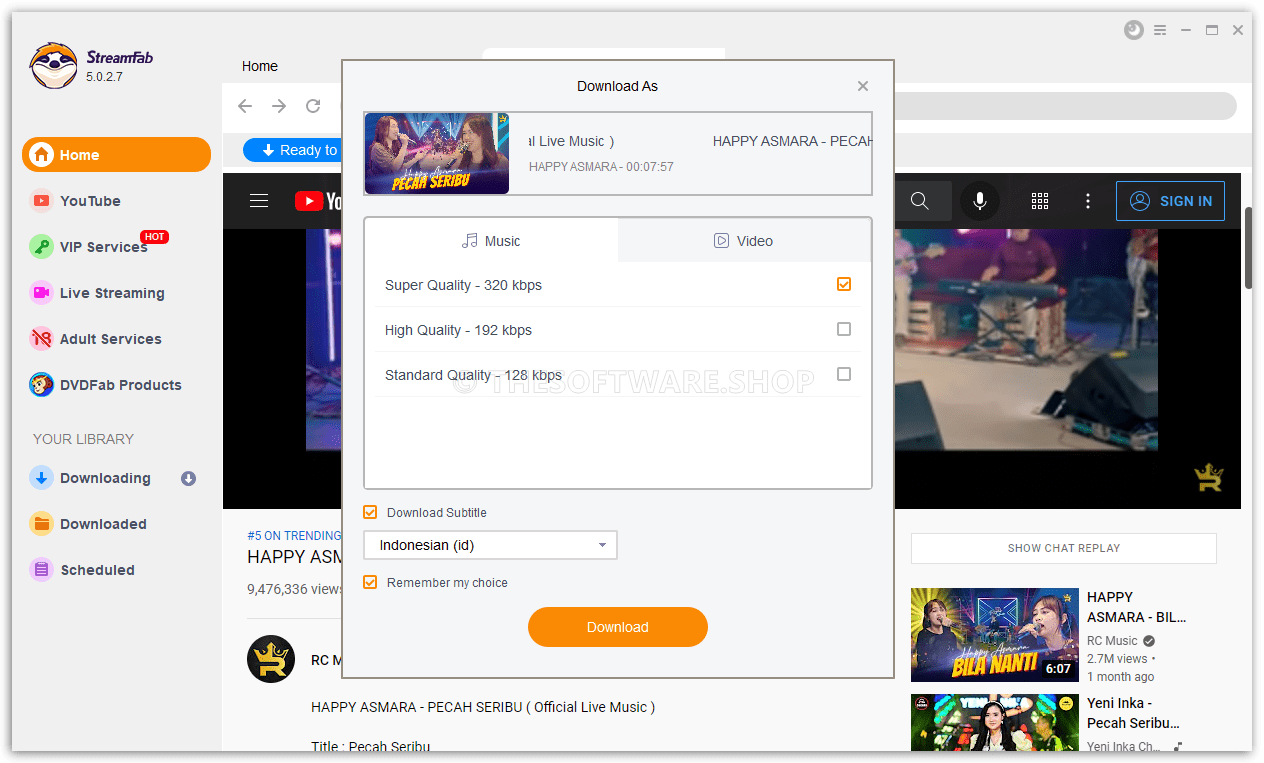Click the Yeni Inka - Pecah Seribu title
The image size is (1264, 763).
1134,713
